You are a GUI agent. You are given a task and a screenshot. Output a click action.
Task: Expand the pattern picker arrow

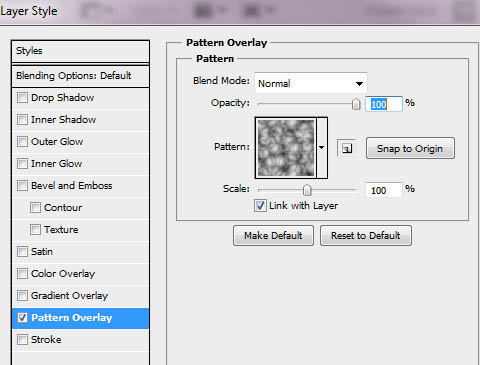(x=322, y=147)
